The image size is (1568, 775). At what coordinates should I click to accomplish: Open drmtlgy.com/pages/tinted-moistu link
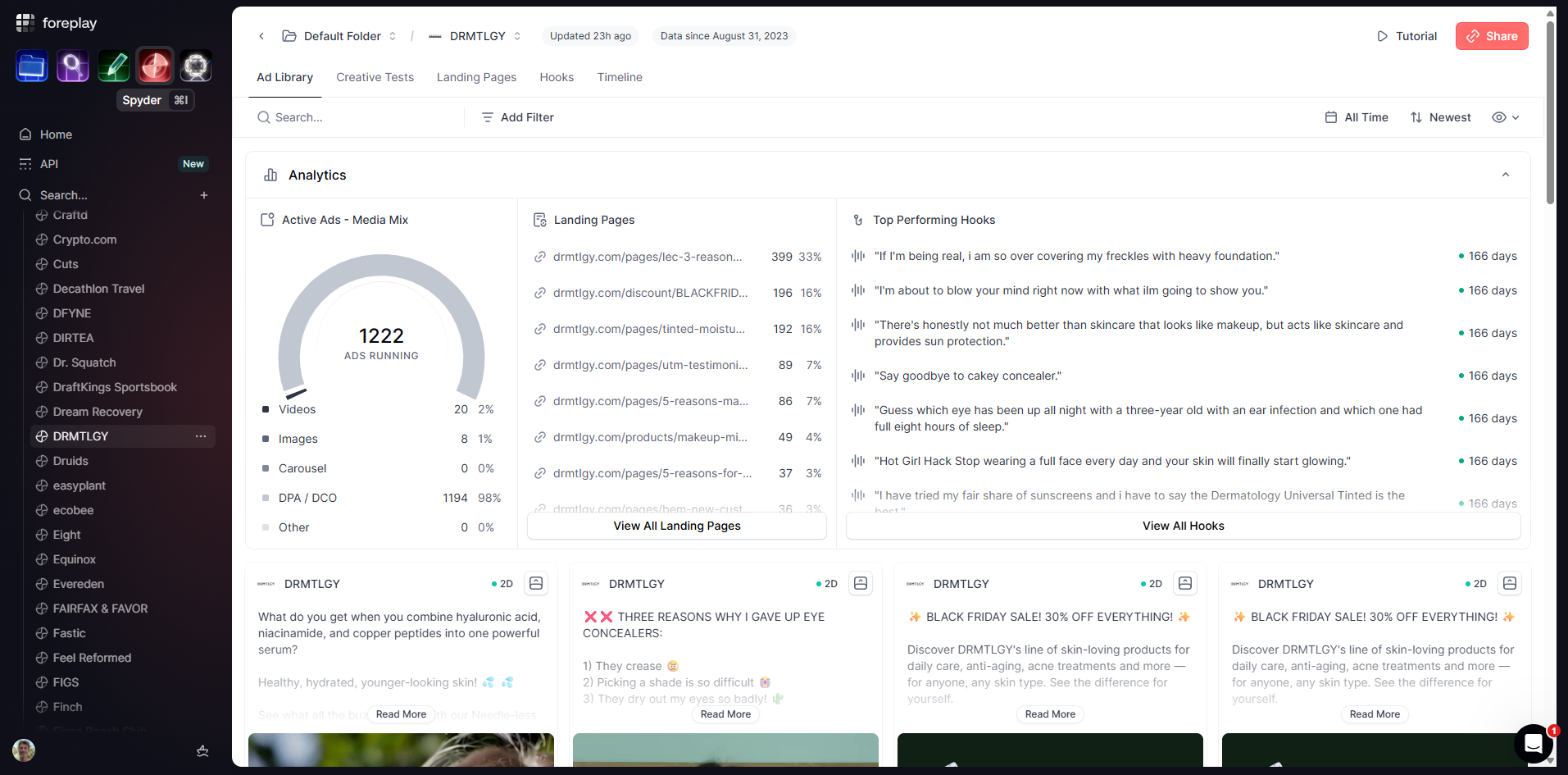(649, 329)
